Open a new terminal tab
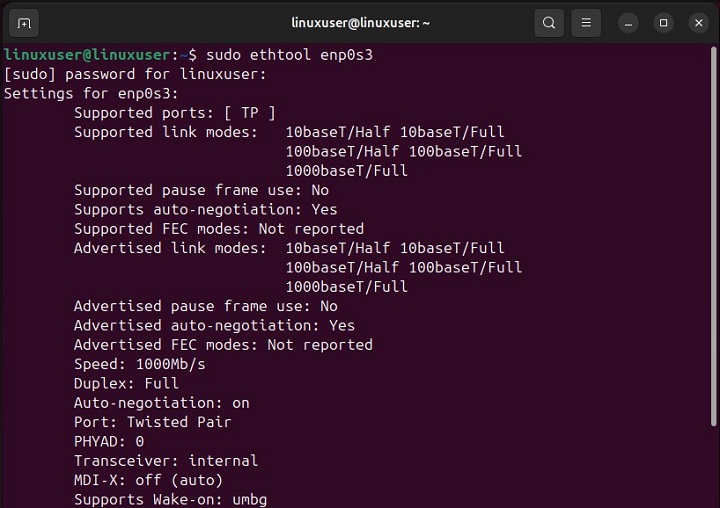The height and width of the screenshot is (508, 720). pos(25,22)
